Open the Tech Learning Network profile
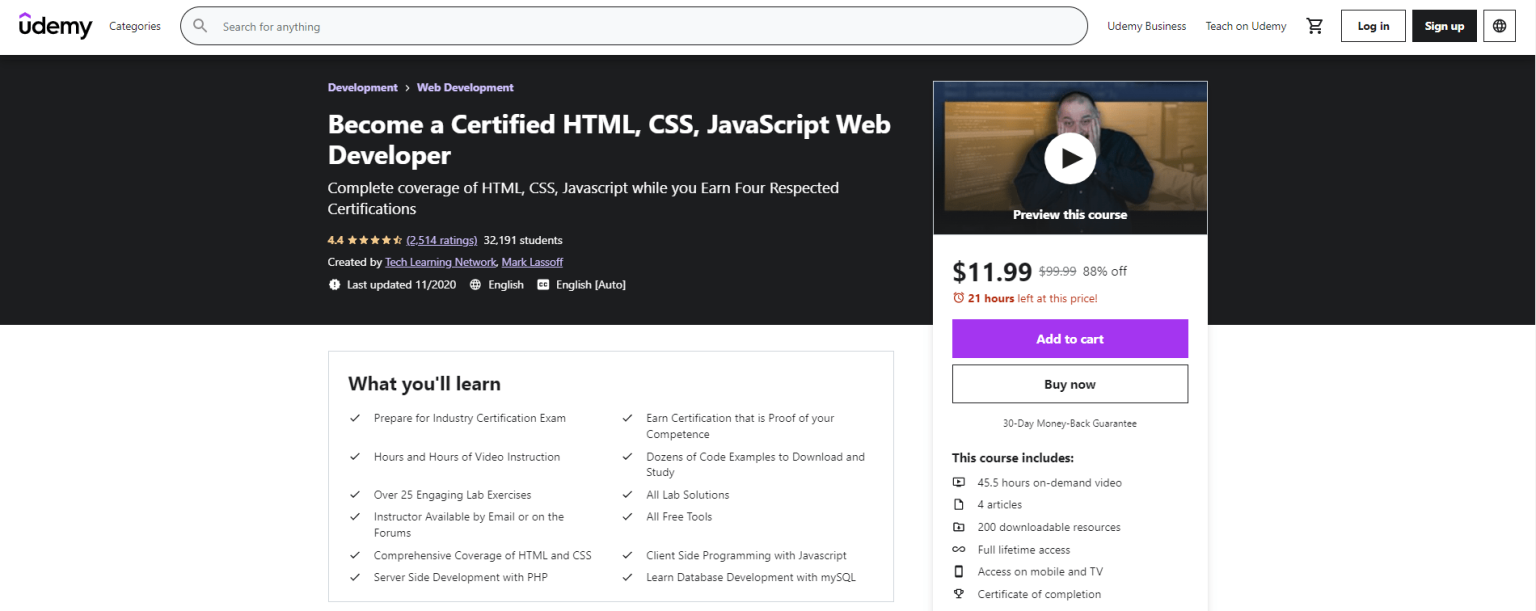 pos(440,261)
